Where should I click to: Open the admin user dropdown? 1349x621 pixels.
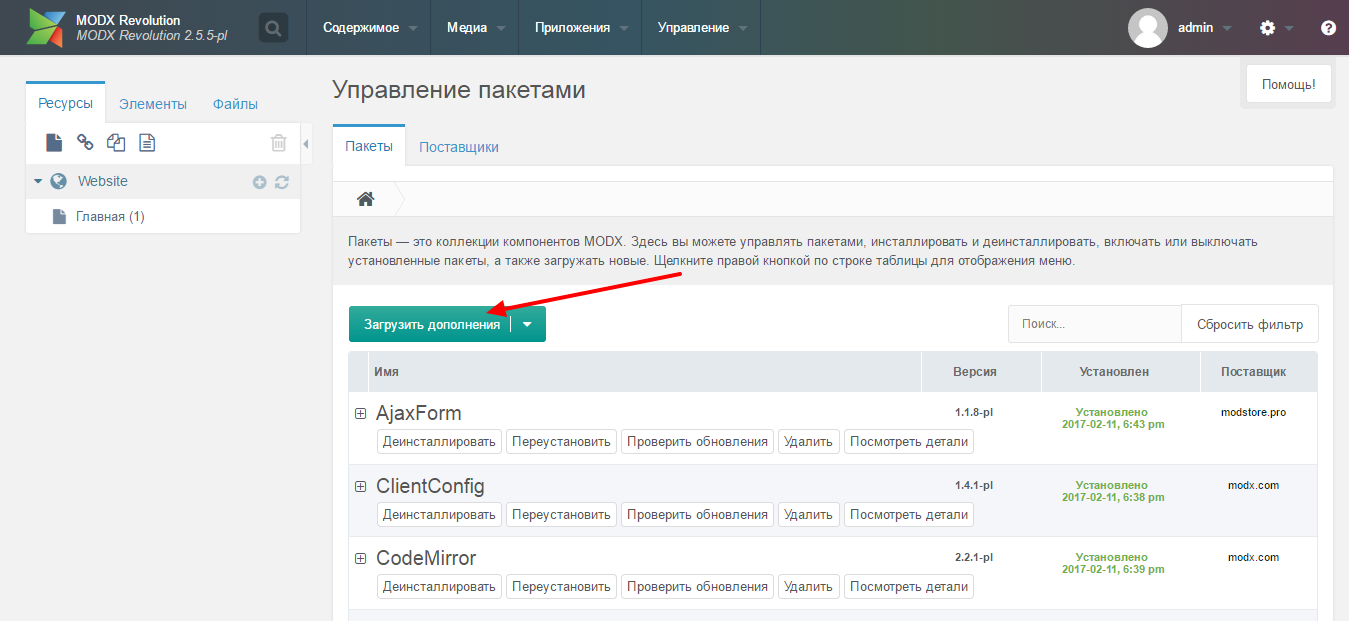point(1205,28)
